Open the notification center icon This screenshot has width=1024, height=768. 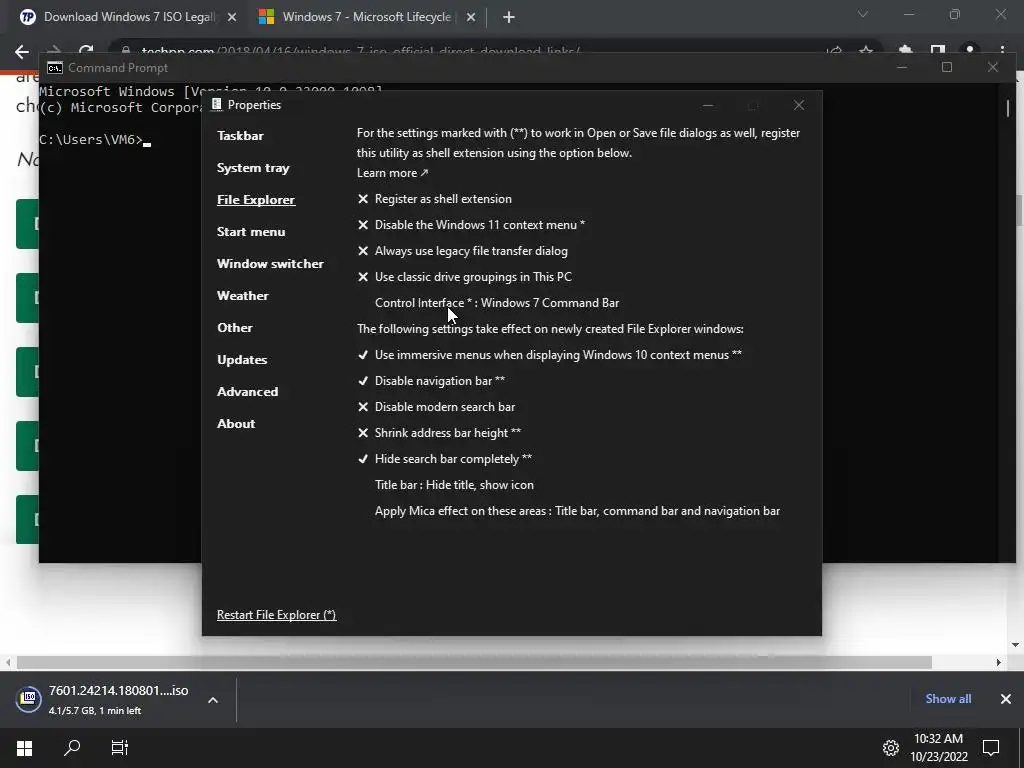[991, 748]
